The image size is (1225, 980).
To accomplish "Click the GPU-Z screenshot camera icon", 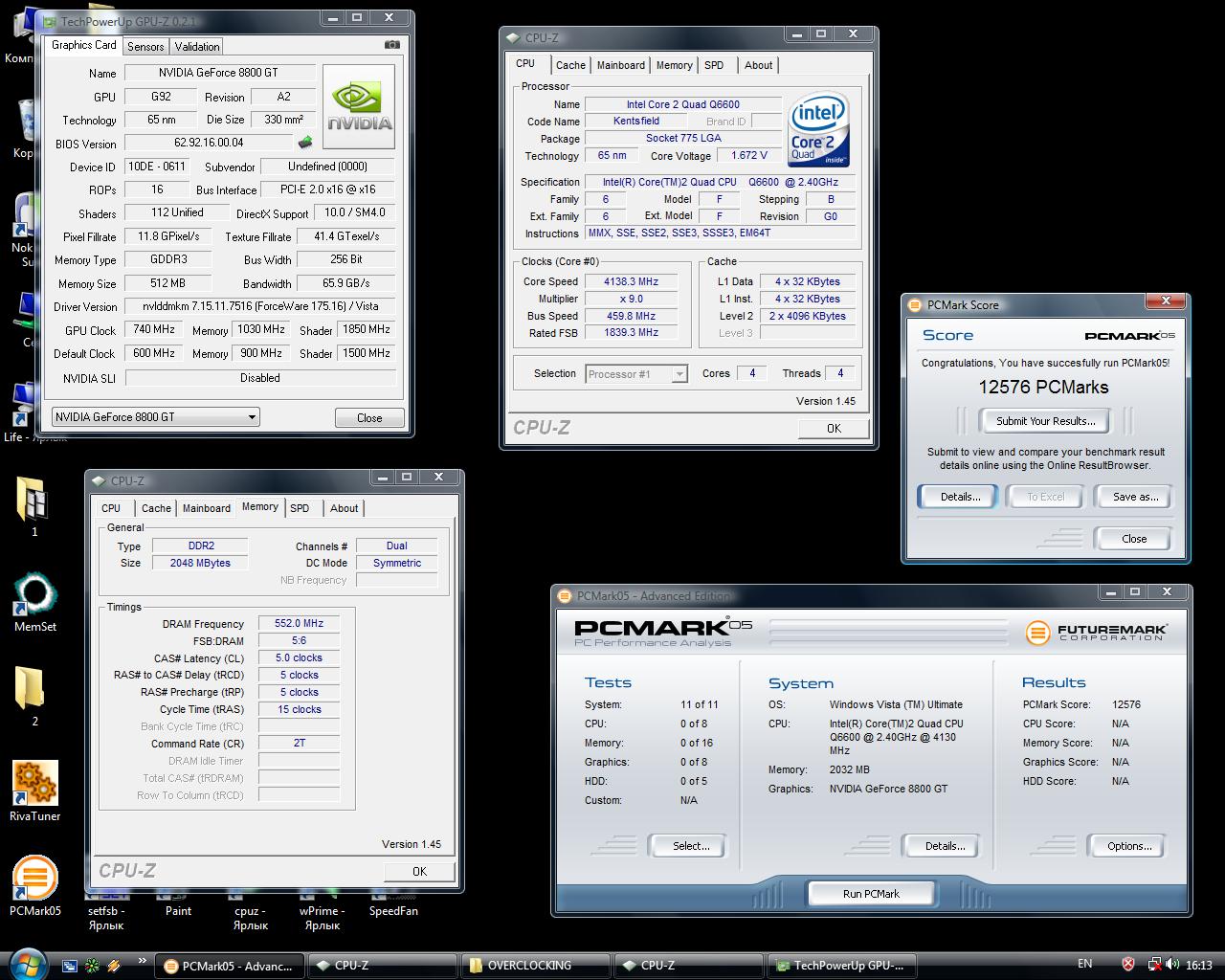I will point(391,45).
